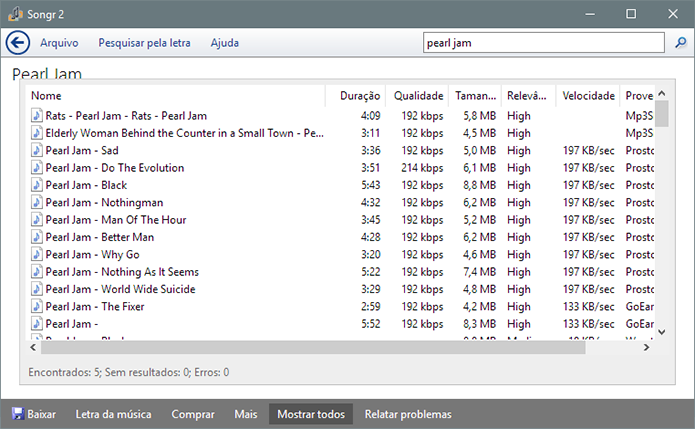Click the list scroll down arrow

[x=662, y=332]
